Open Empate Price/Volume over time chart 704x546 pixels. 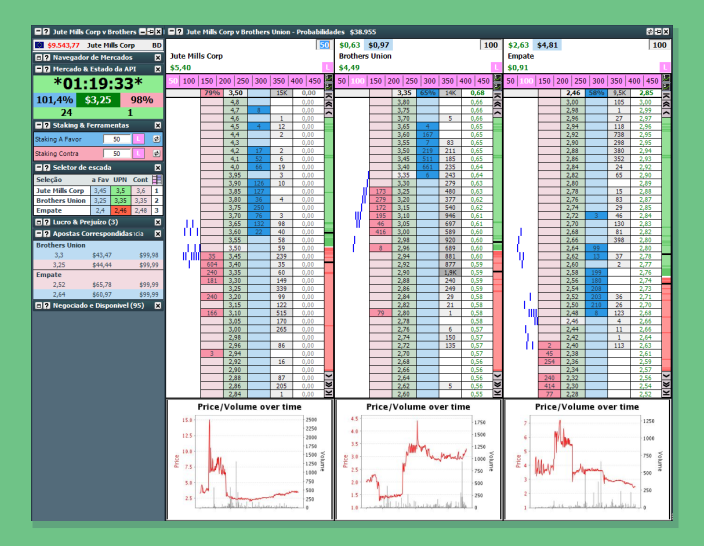[x=587, y=459]
